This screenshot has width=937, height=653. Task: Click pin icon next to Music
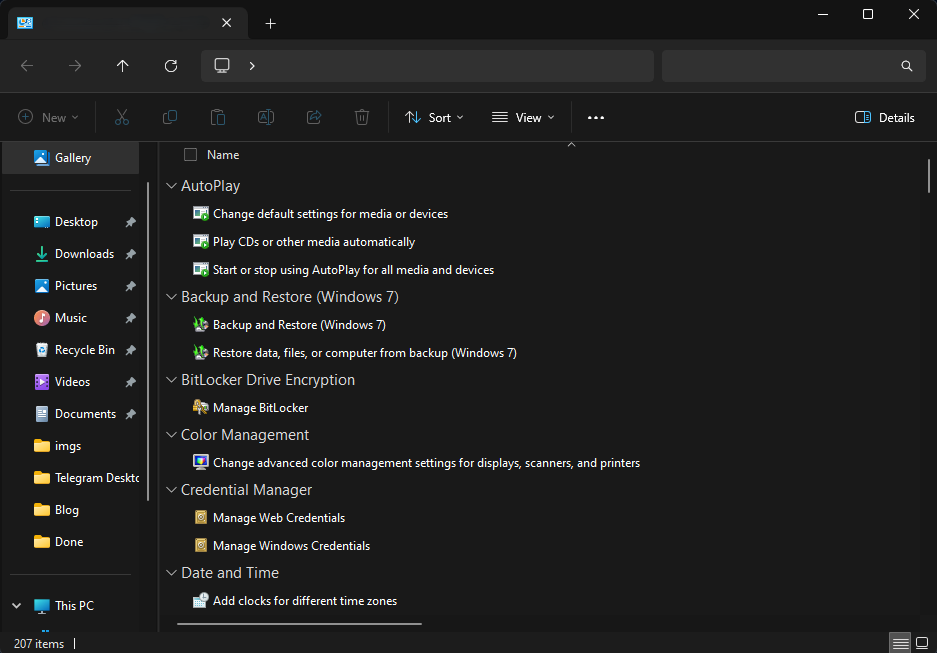(130, 318)
